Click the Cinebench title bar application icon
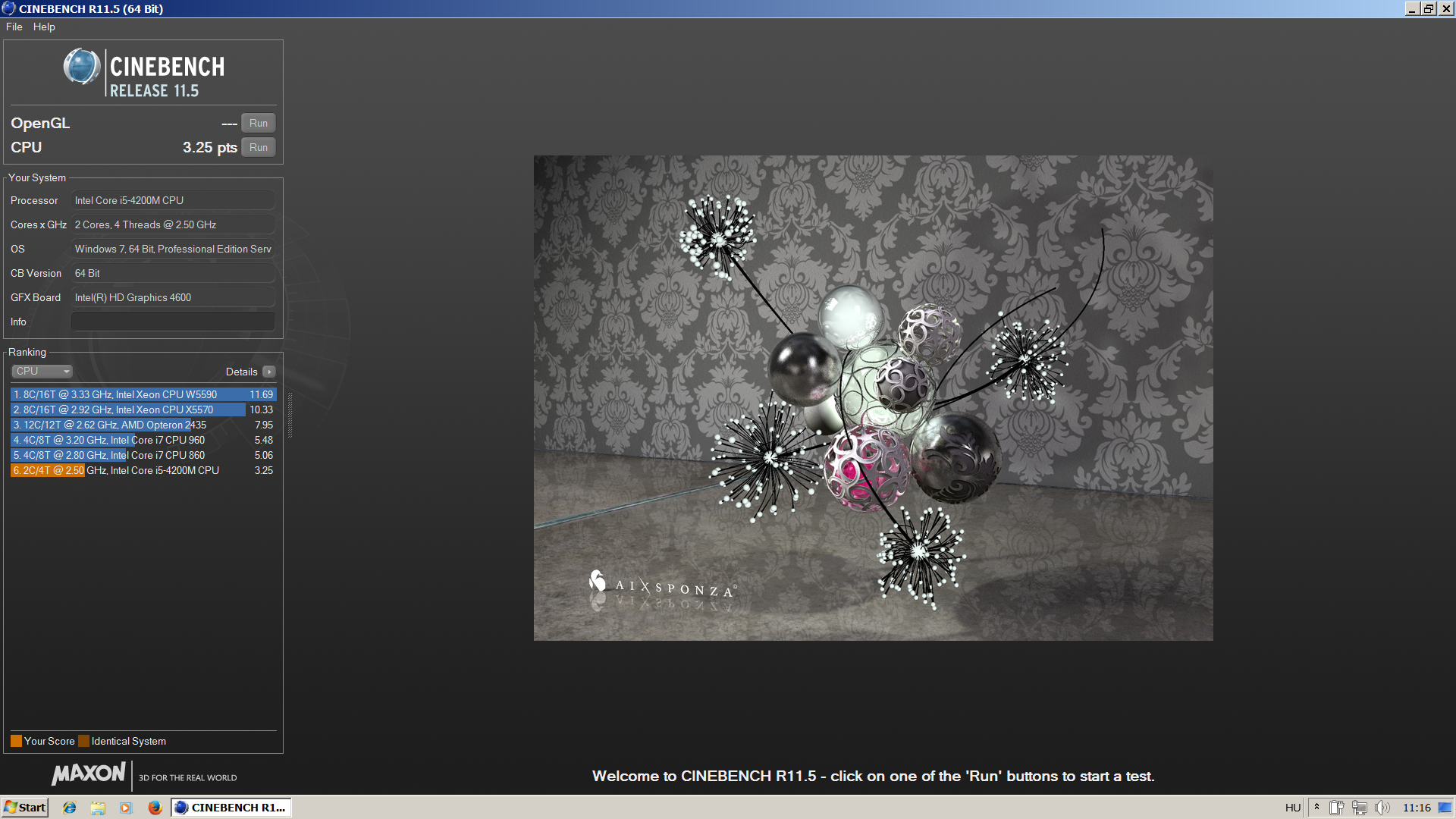 [8, 8]
